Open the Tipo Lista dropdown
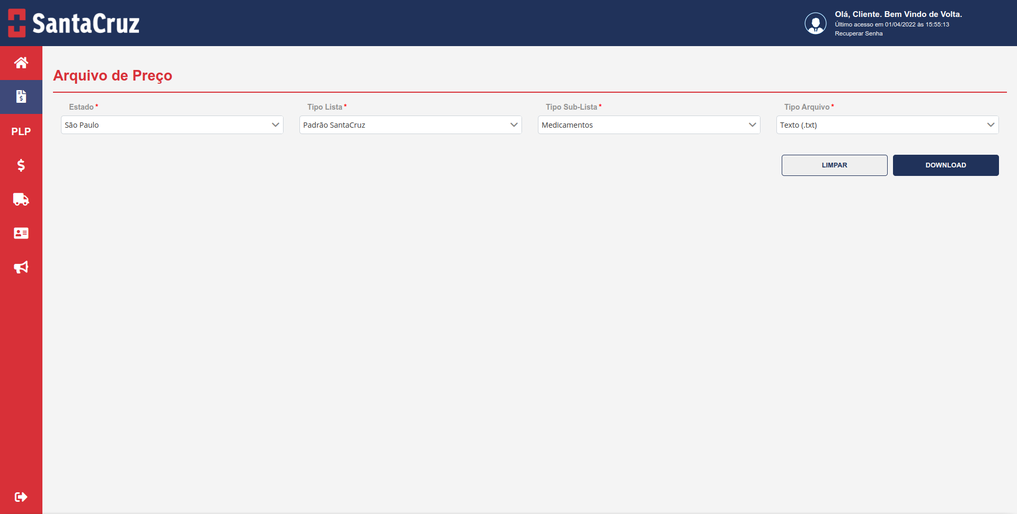The image size is (1017, 514). [410, 125]
